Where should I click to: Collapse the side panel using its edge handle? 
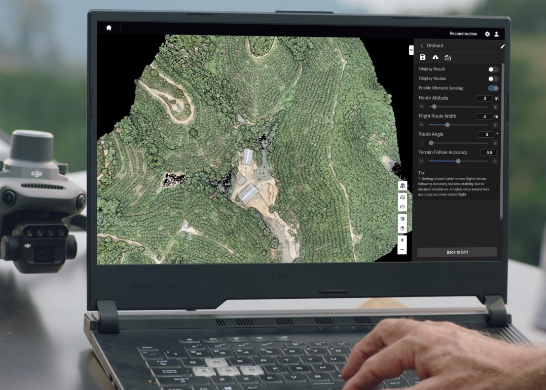[411, 50]
